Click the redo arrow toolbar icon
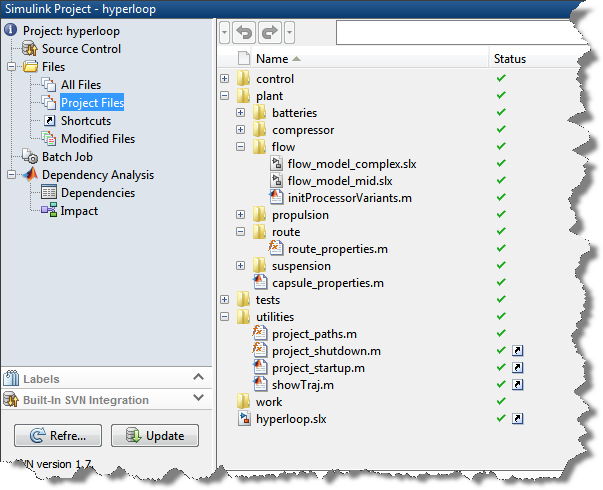 [268, 32]
